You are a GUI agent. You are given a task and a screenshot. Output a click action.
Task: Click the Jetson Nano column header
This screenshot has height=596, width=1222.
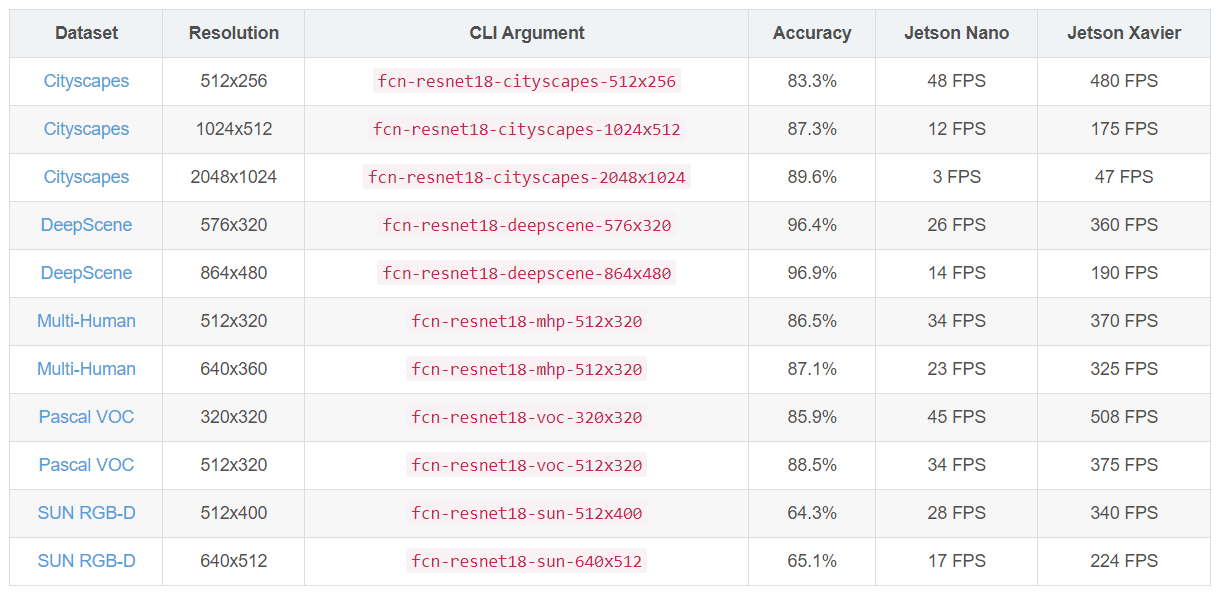957,33
